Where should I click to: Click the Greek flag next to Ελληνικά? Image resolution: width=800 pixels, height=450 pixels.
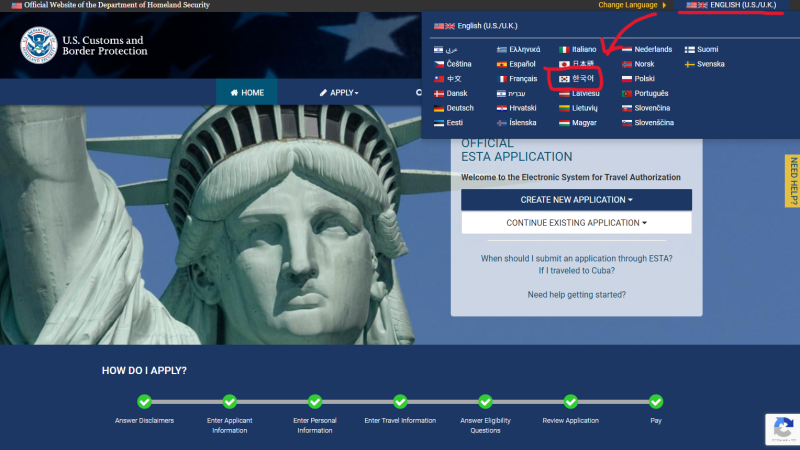502,49
